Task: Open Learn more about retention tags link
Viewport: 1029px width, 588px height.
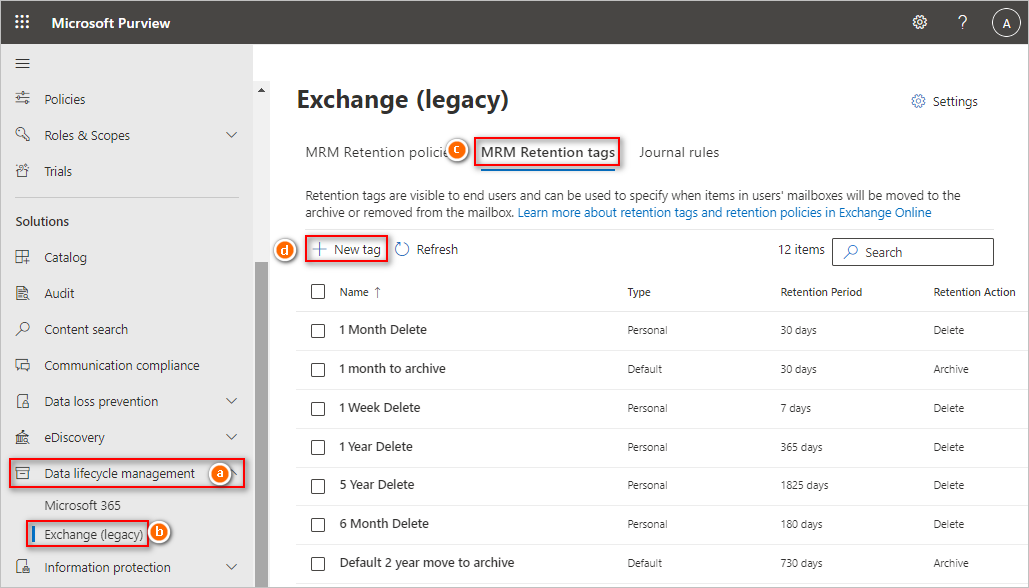Action: [724, 213]
